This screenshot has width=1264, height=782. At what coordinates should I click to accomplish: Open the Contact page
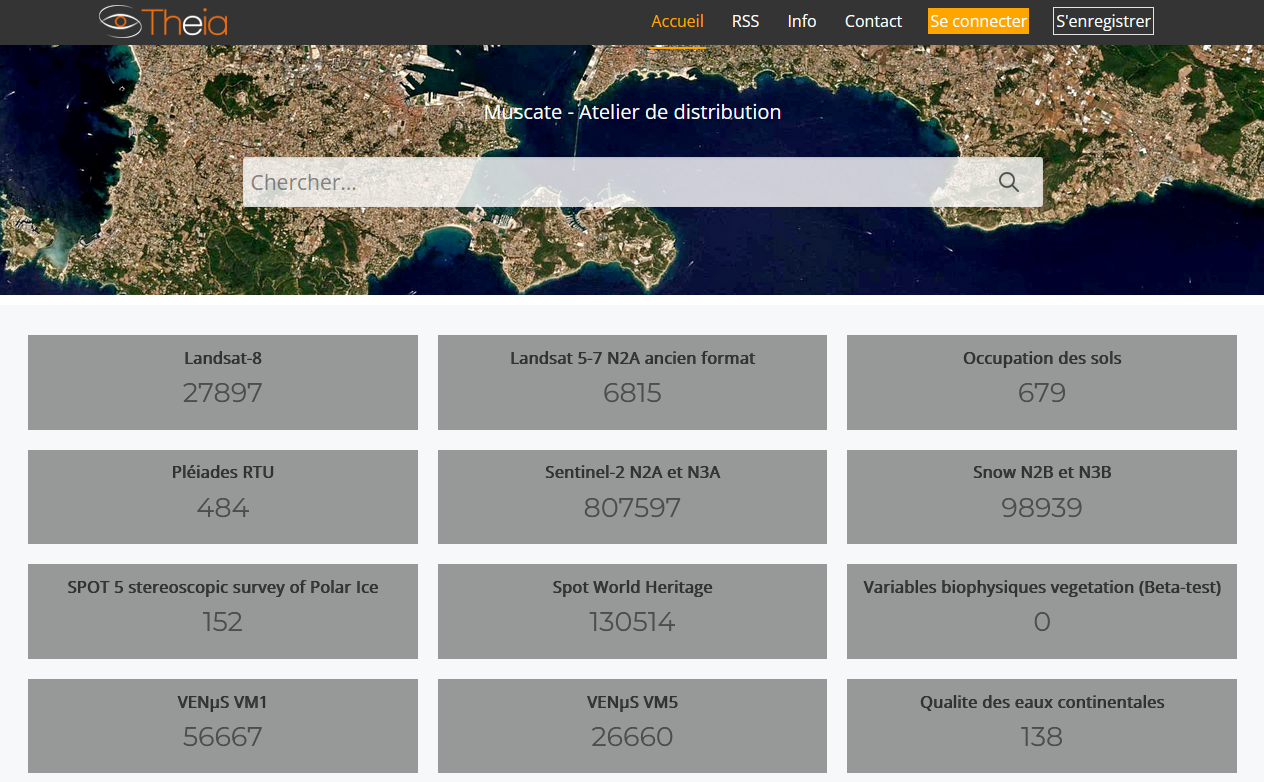873,21
